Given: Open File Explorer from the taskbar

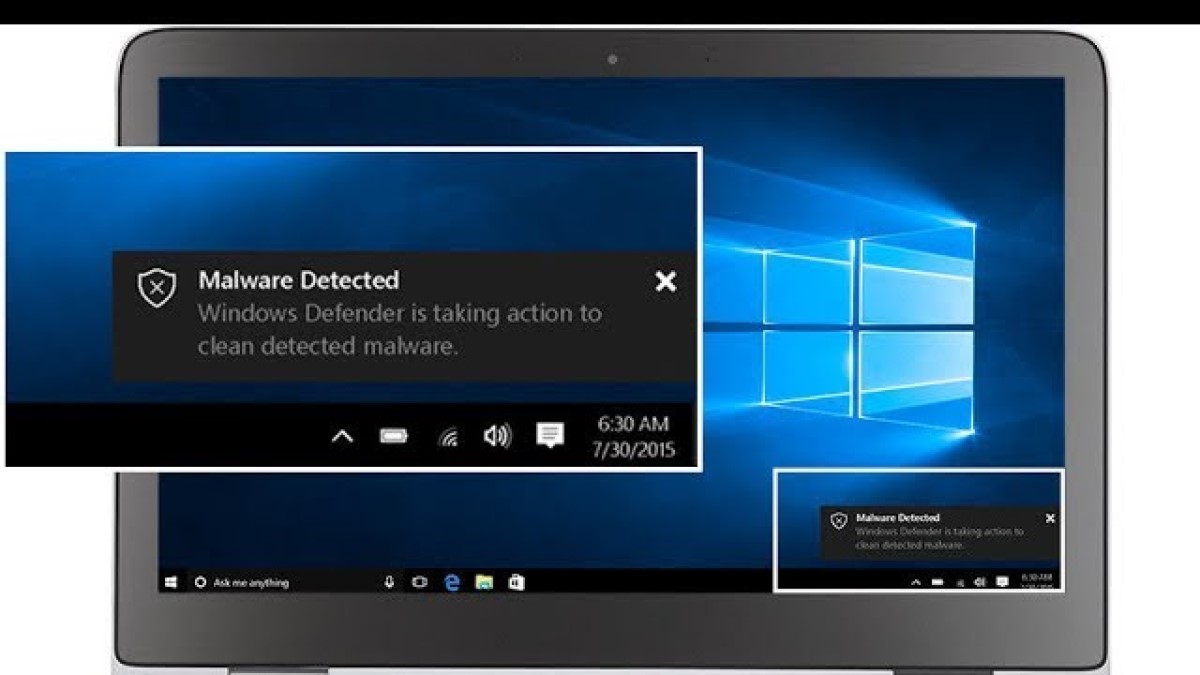Looking at the screenshot, I should pos(484,582).
